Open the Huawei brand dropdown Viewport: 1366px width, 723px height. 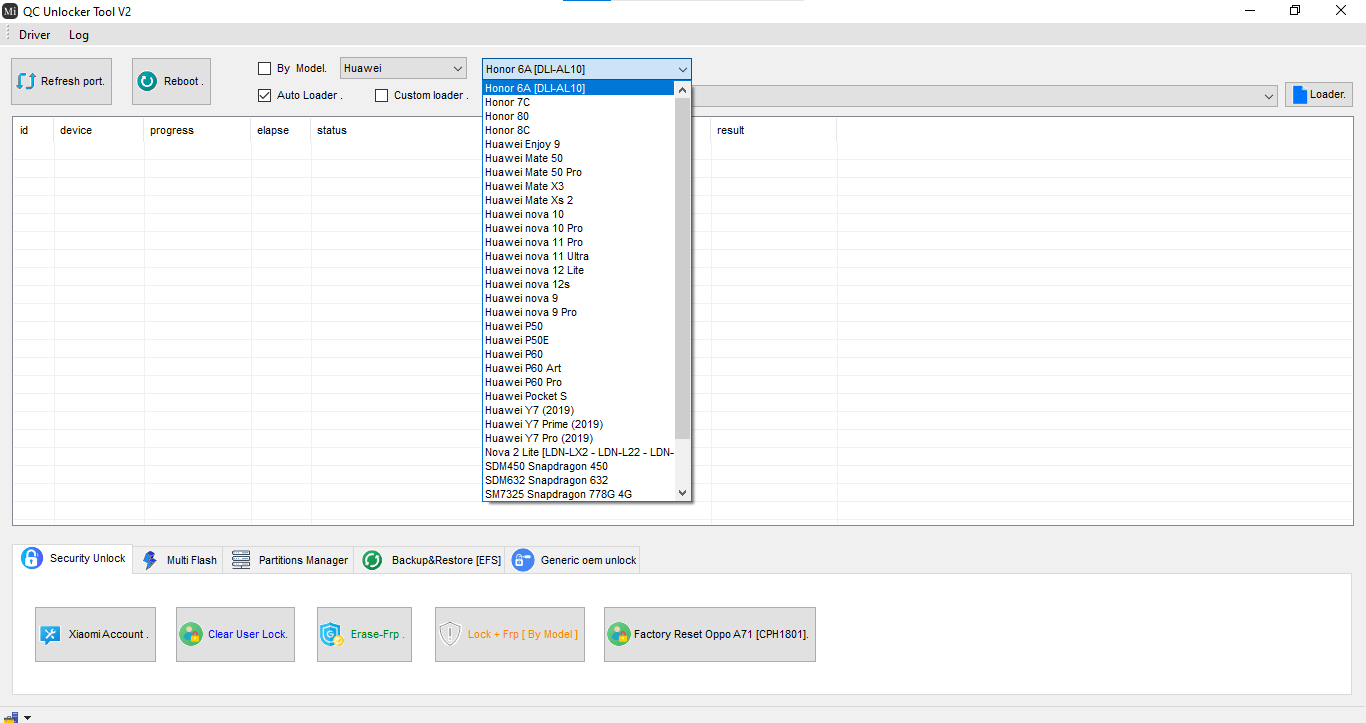point(460,68)
